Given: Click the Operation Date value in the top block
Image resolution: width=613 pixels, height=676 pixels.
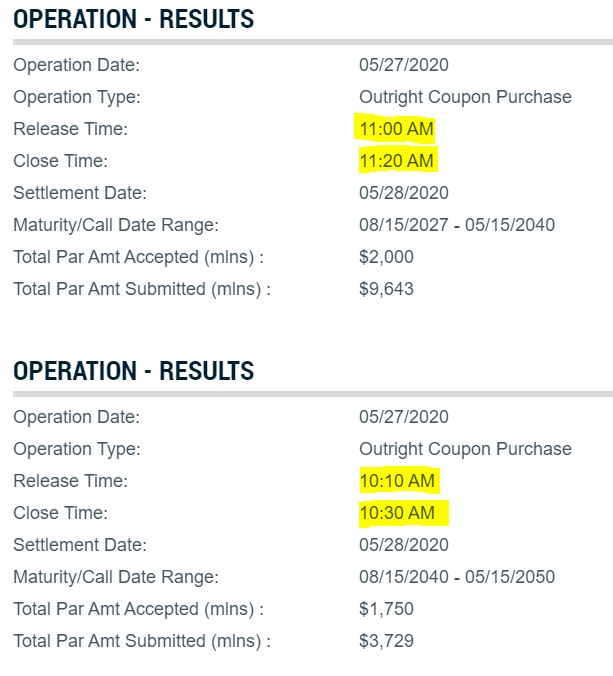Looking at the screenshot, I should coord(404,65).
